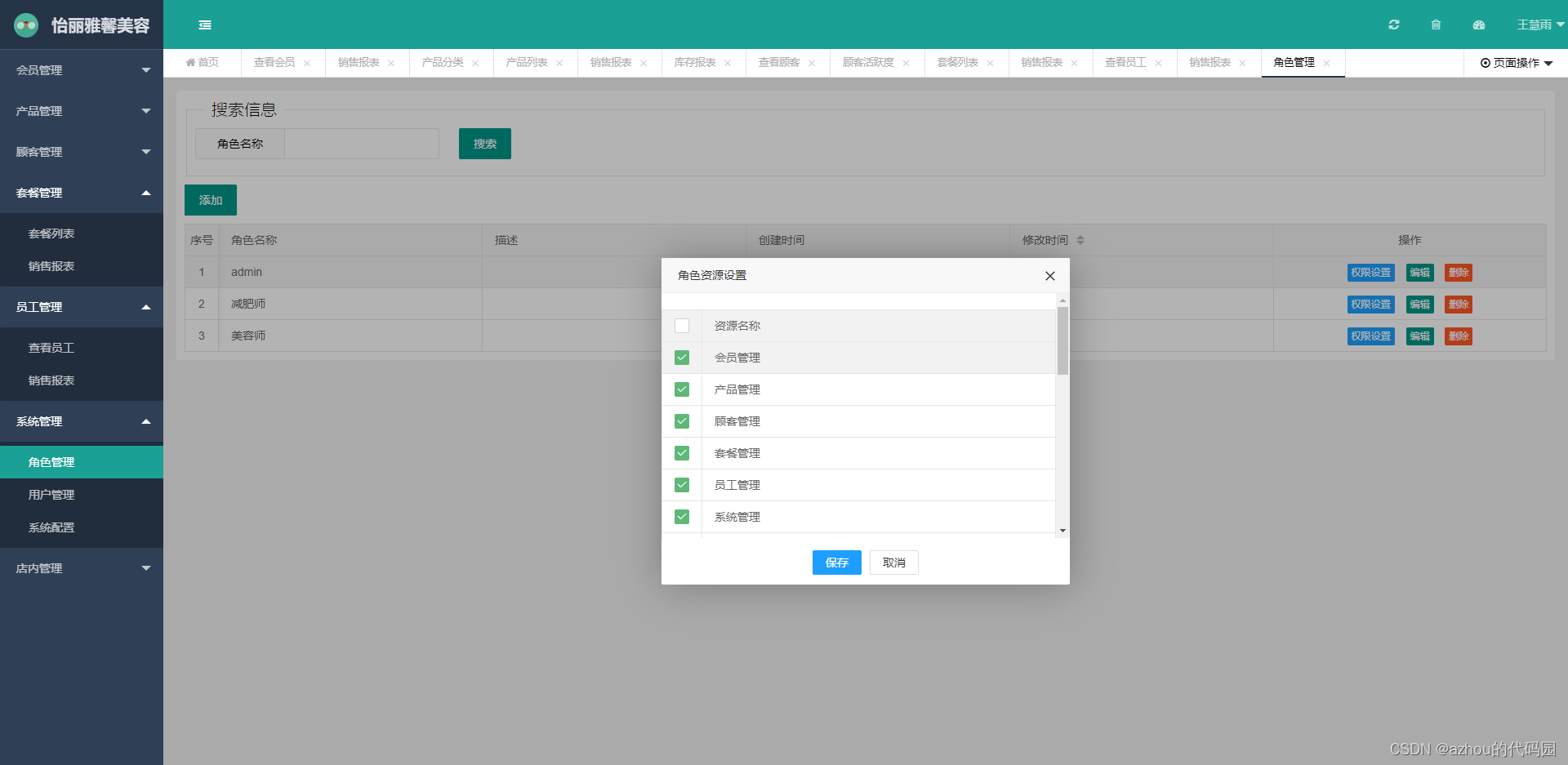Toggle the 系统管理 resource checkbox
Viewport: 1568px width, 765px height.
click(x=682, y=517)
